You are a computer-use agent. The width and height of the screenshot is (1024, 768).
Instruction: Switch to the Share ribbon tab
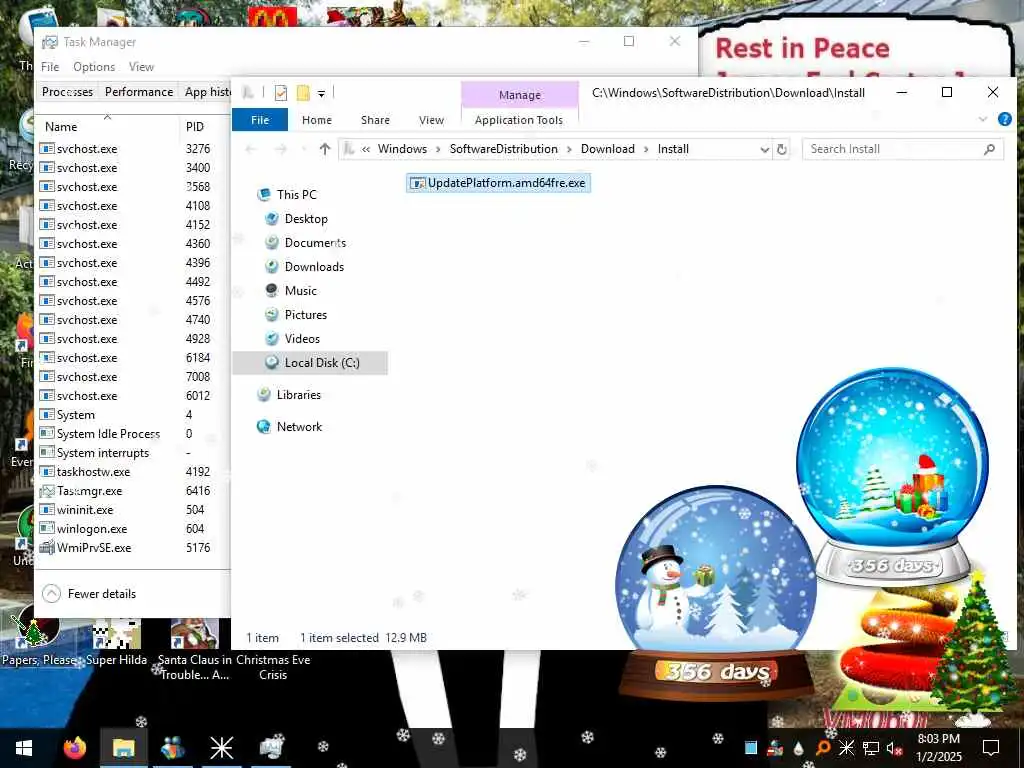pyautogui.click(x=376, y=120)
